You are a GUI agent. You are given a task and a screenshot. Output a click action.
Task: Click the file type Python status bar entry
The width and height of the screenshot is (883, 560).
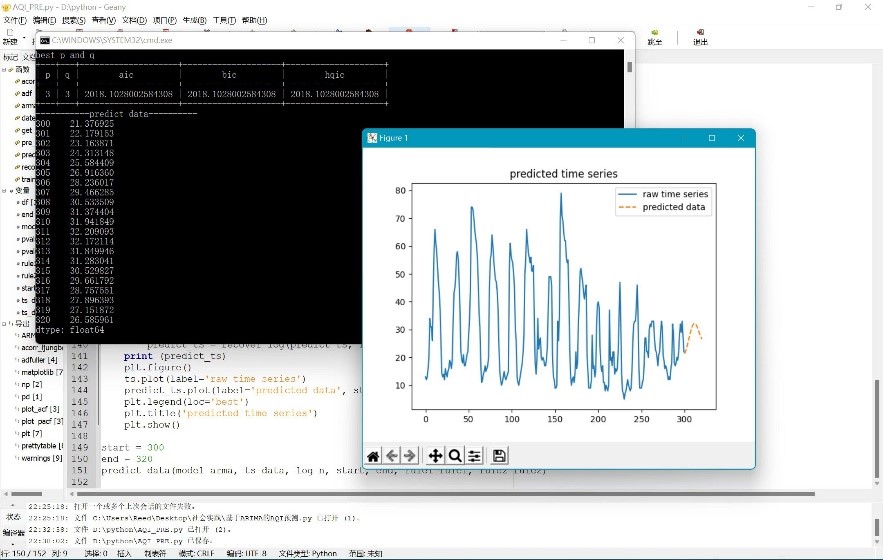click(307, 554)
